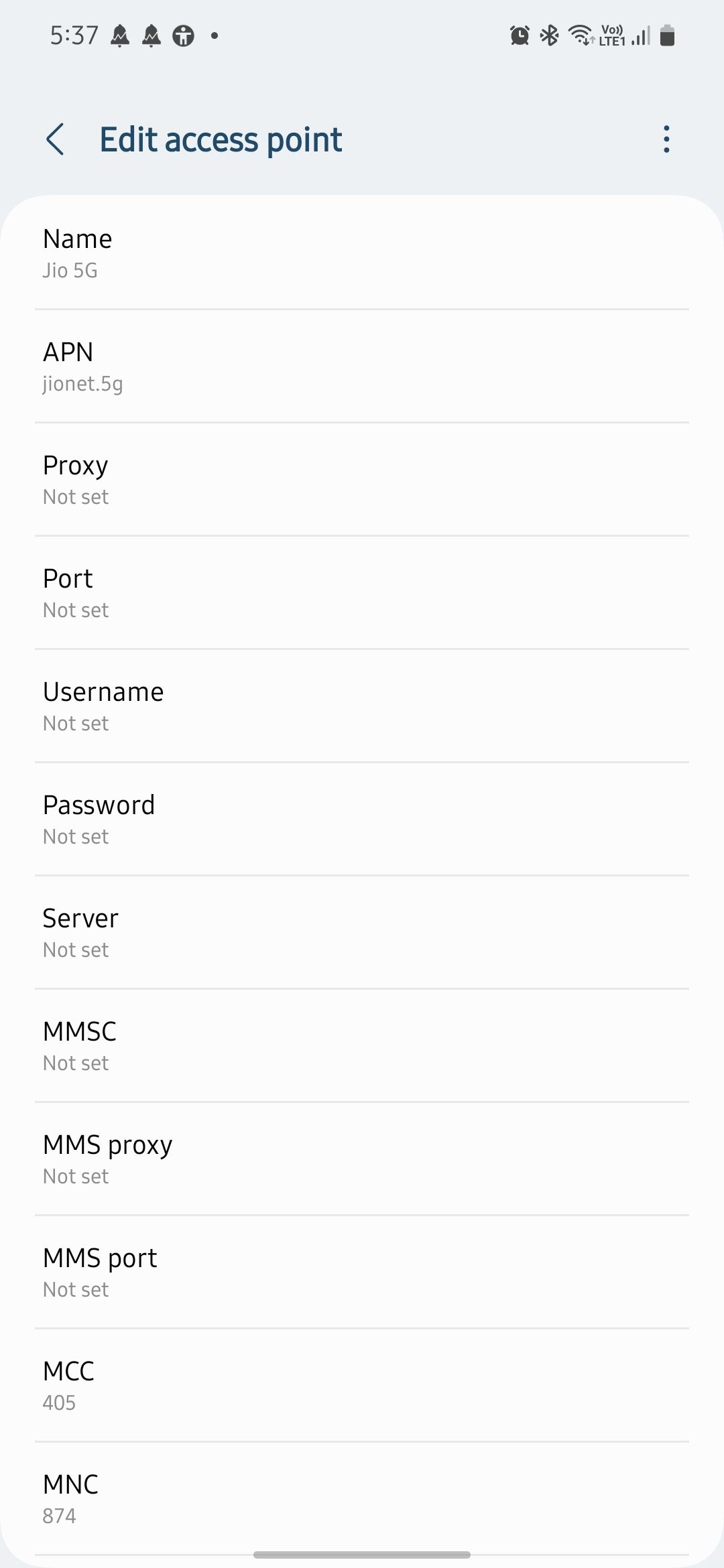Tap the cellular signal strength icon
The width and height of the screenshot is (724, 1568).
641,36
